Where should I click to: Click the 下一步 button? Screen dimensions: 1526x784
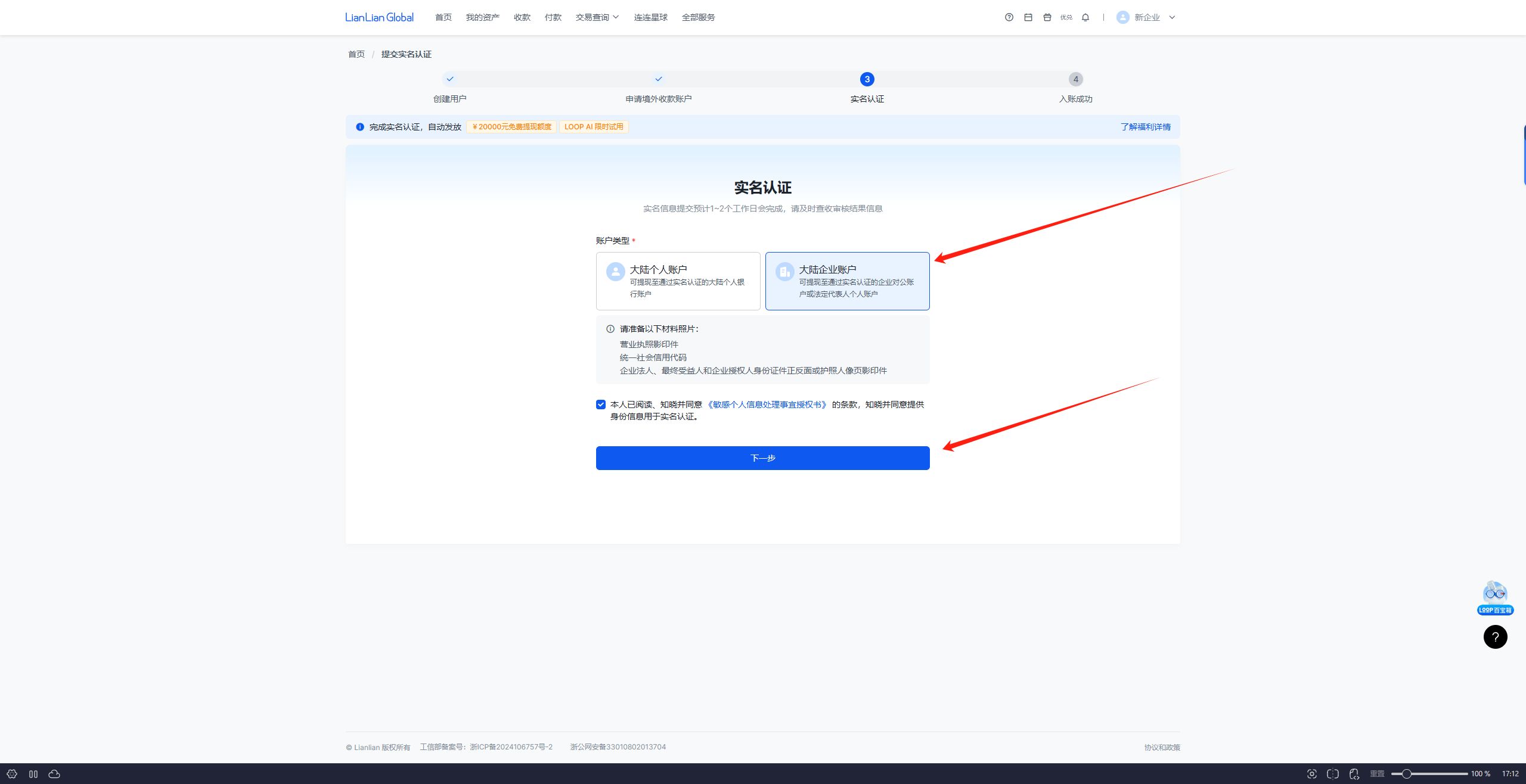click(763, 458)
